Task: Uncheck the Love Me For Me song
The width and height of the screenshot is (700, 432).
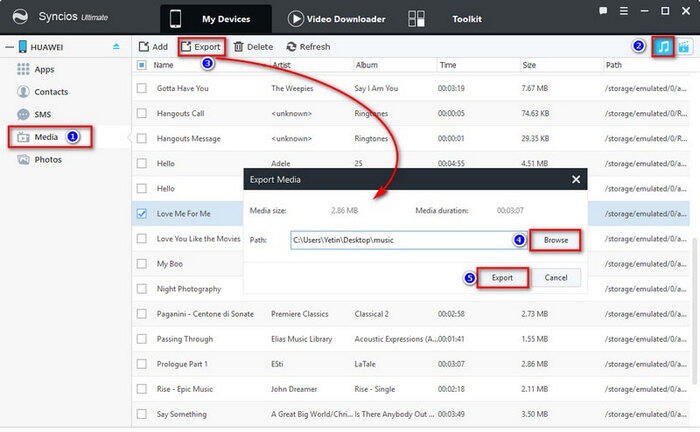Action: [142, 213]
